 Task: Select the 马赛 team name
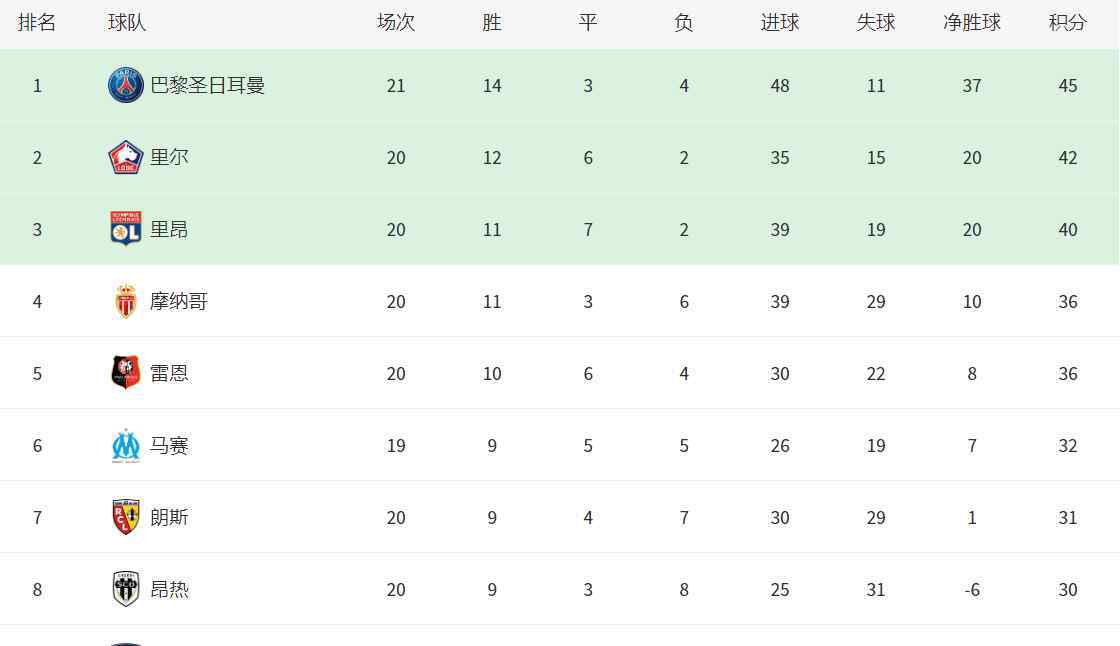pyautogui.click(x=169, y=445)
